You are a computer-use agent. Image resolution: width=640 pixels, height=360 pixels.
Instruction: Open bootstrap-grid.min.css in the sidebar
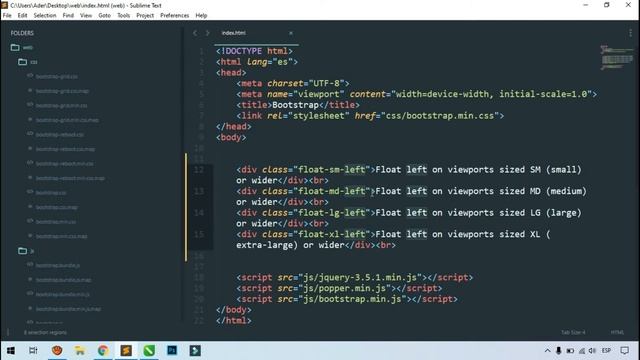(61, 105)
